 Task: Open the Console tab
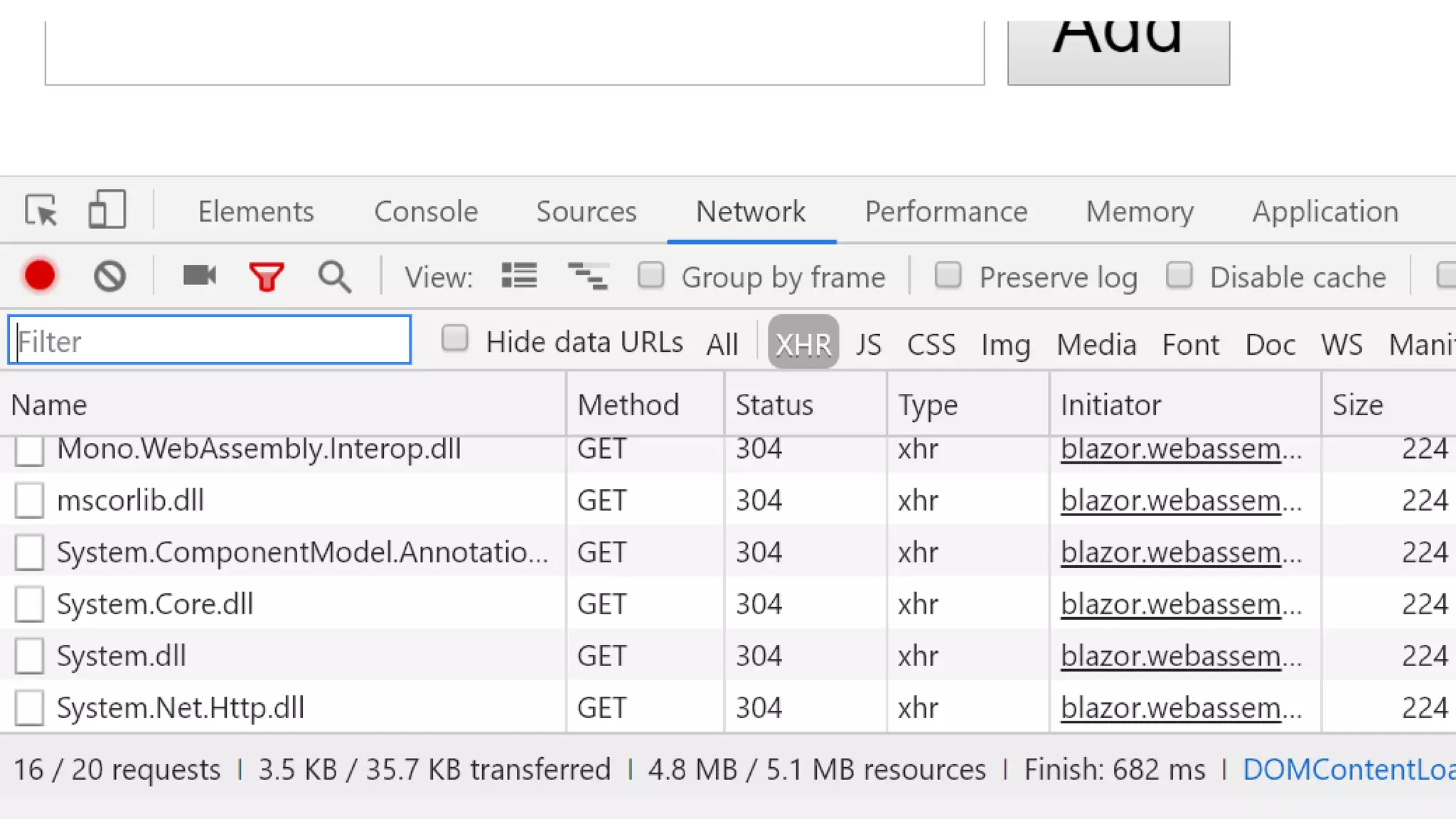(426, 211)
